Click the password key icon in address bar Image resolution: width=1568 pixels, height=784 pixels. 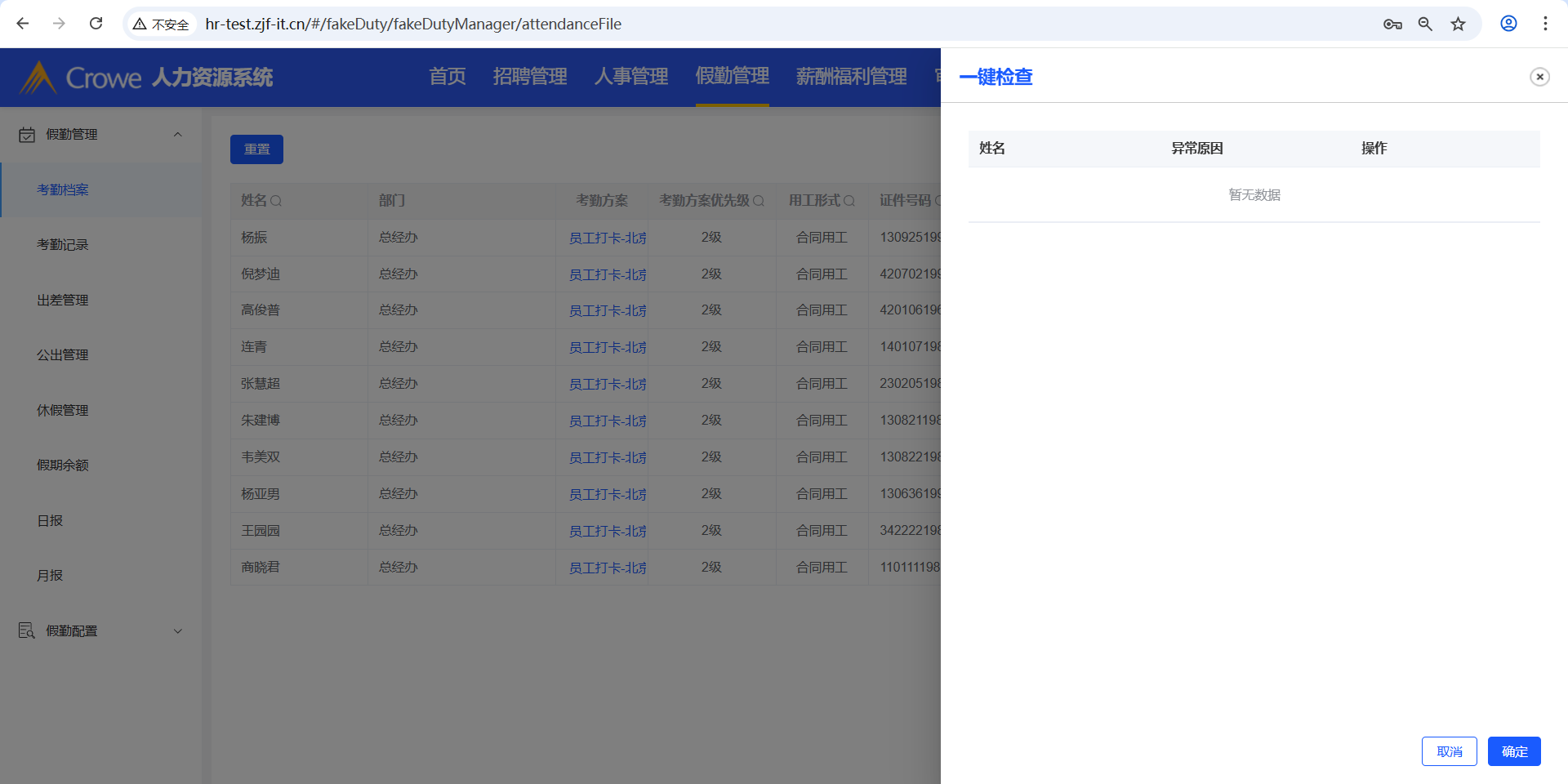coord(1392,24)
